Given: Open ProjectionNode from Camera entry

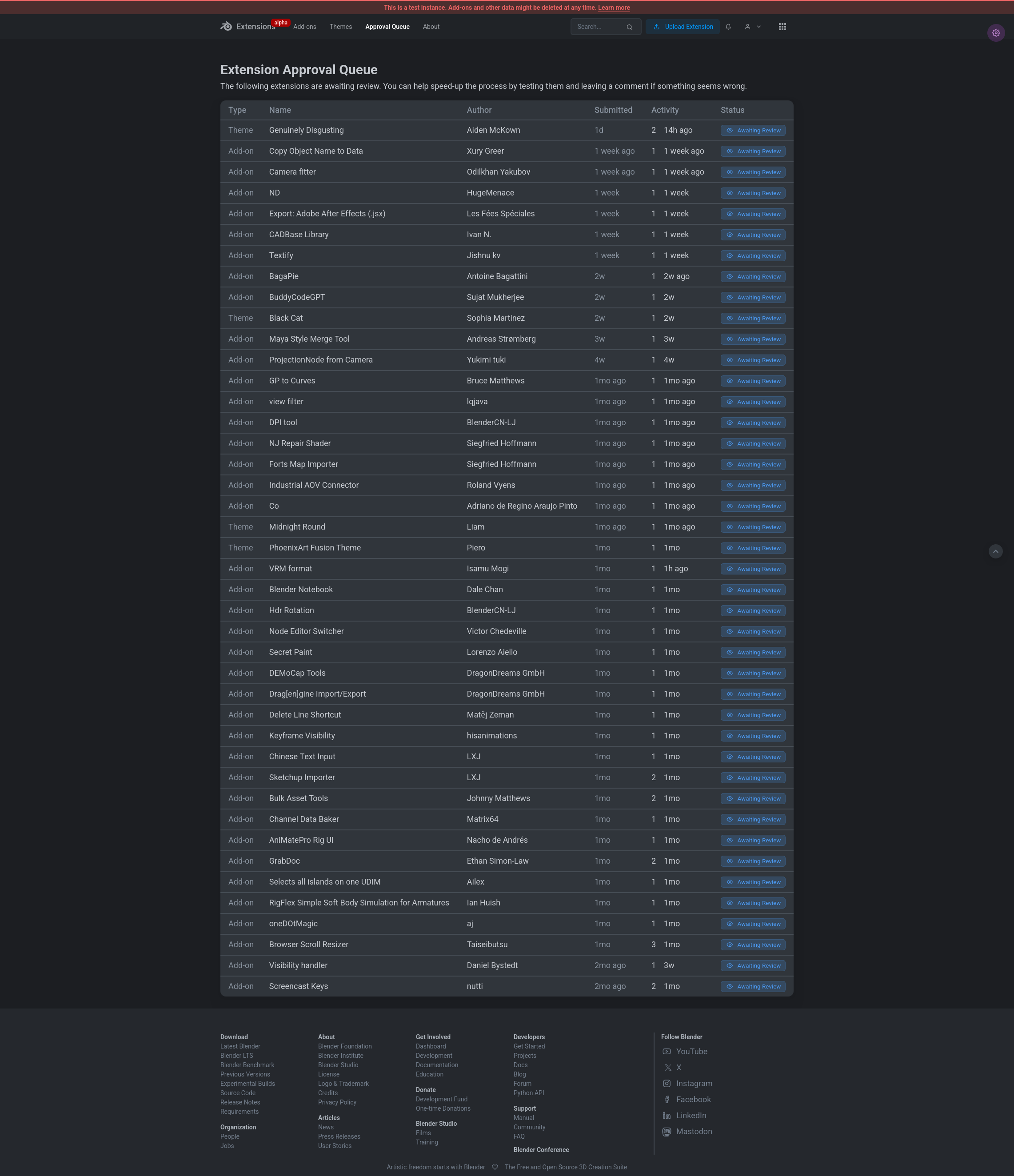Looking at the screenshot, I should [321, 360].
